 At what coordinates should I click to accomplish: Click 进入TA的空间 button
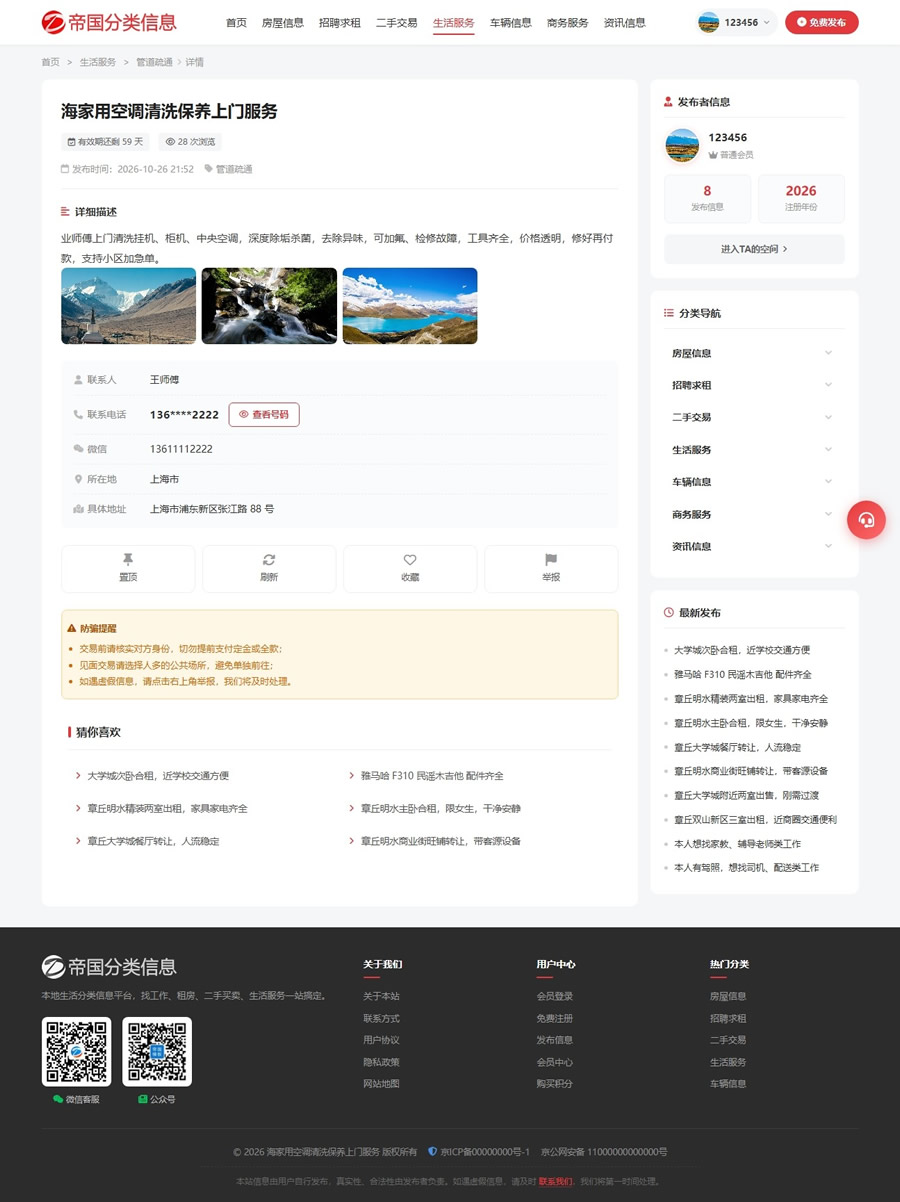pos(754,249)
